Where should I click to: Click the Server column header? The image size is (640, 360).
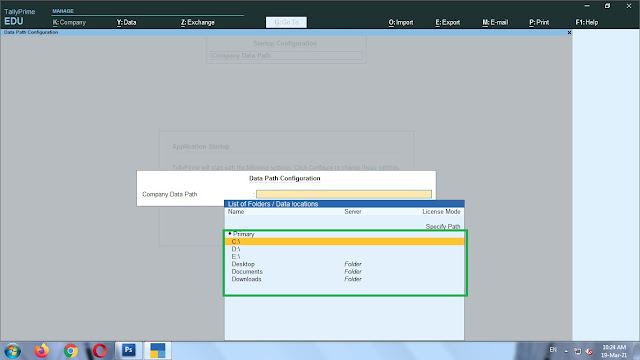[353, 212]
